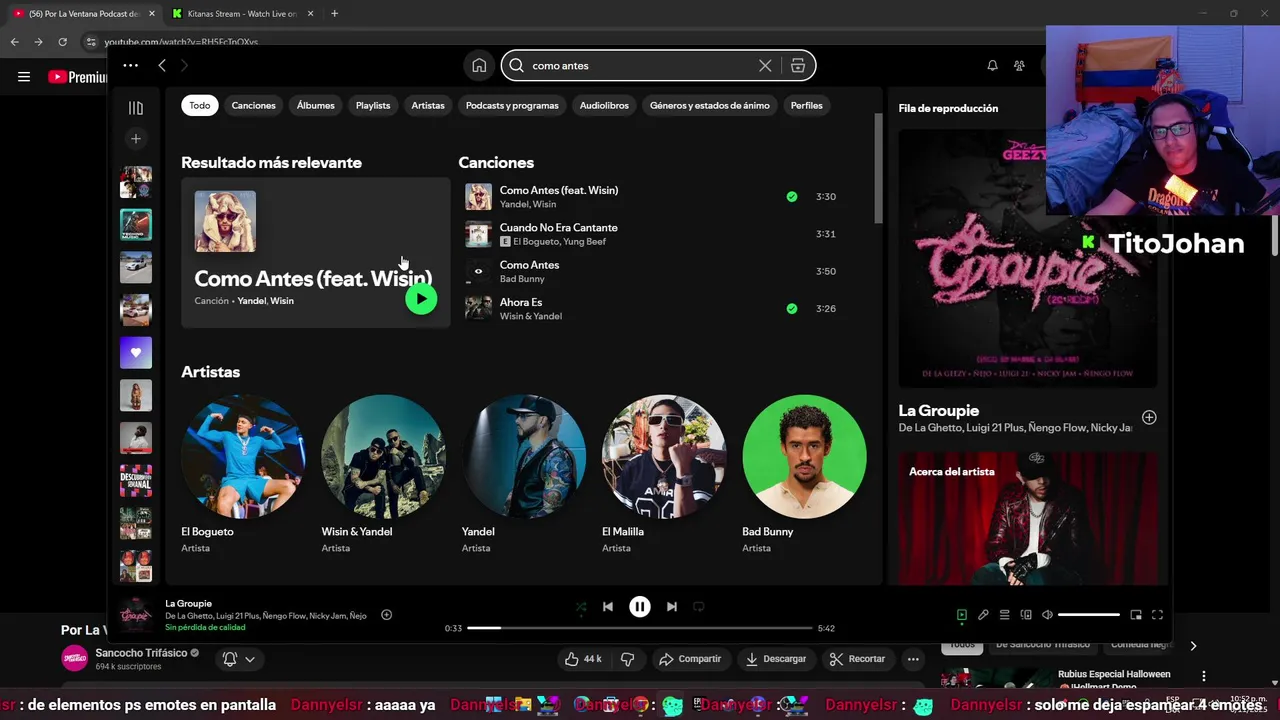
Task: Show lyrics with microphone icon
Action: click(983, 615)
